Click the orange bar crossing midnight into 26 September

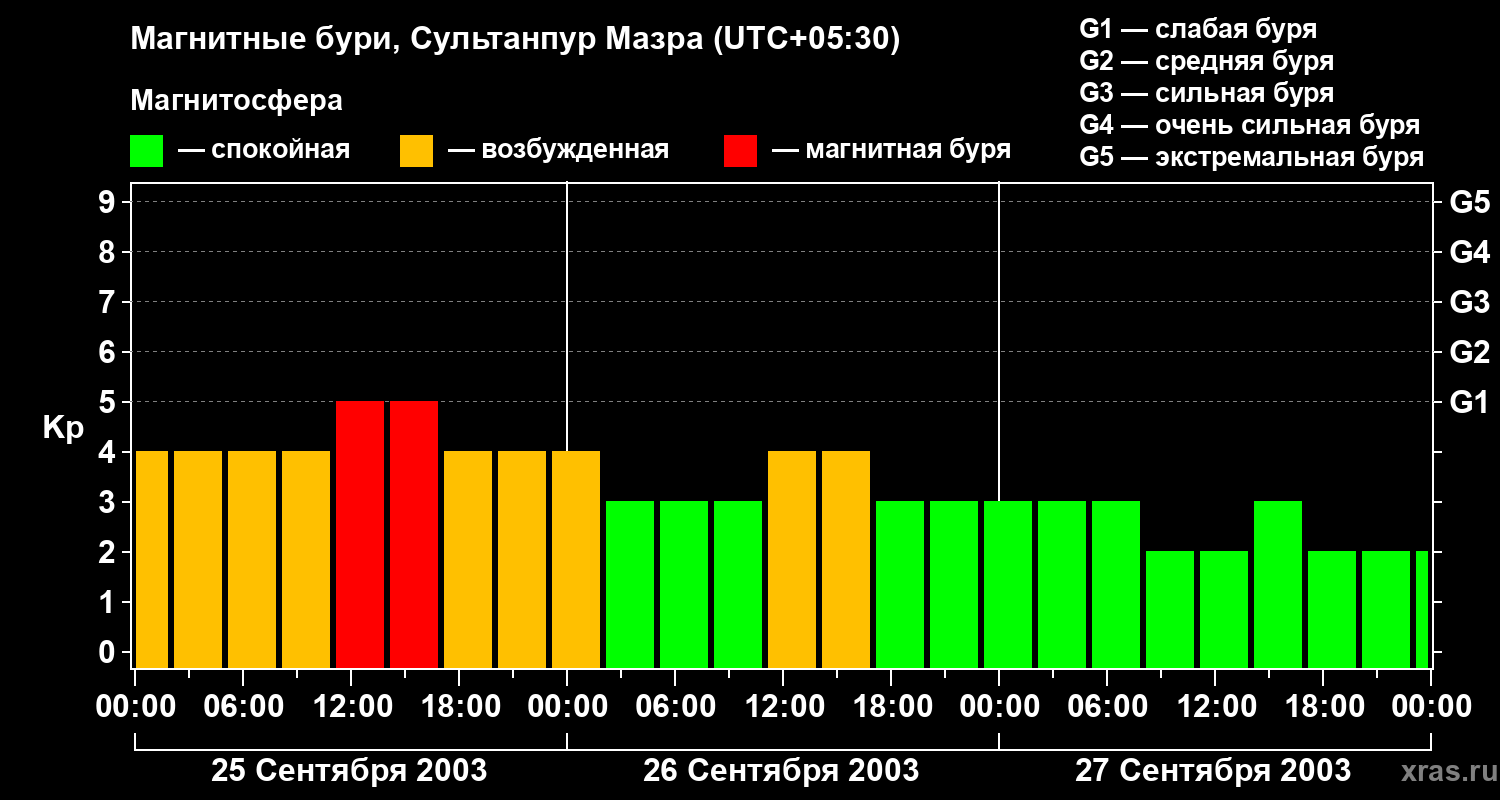pos(576,560)
